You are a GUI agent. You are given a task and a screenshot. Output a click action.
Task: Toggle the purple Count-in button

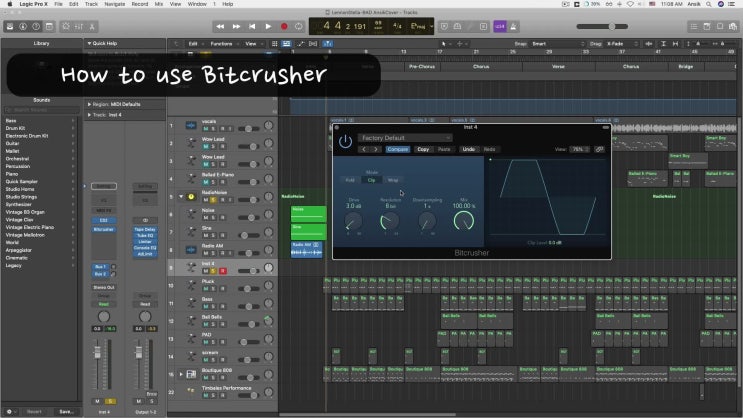click(x=499, y=27)
